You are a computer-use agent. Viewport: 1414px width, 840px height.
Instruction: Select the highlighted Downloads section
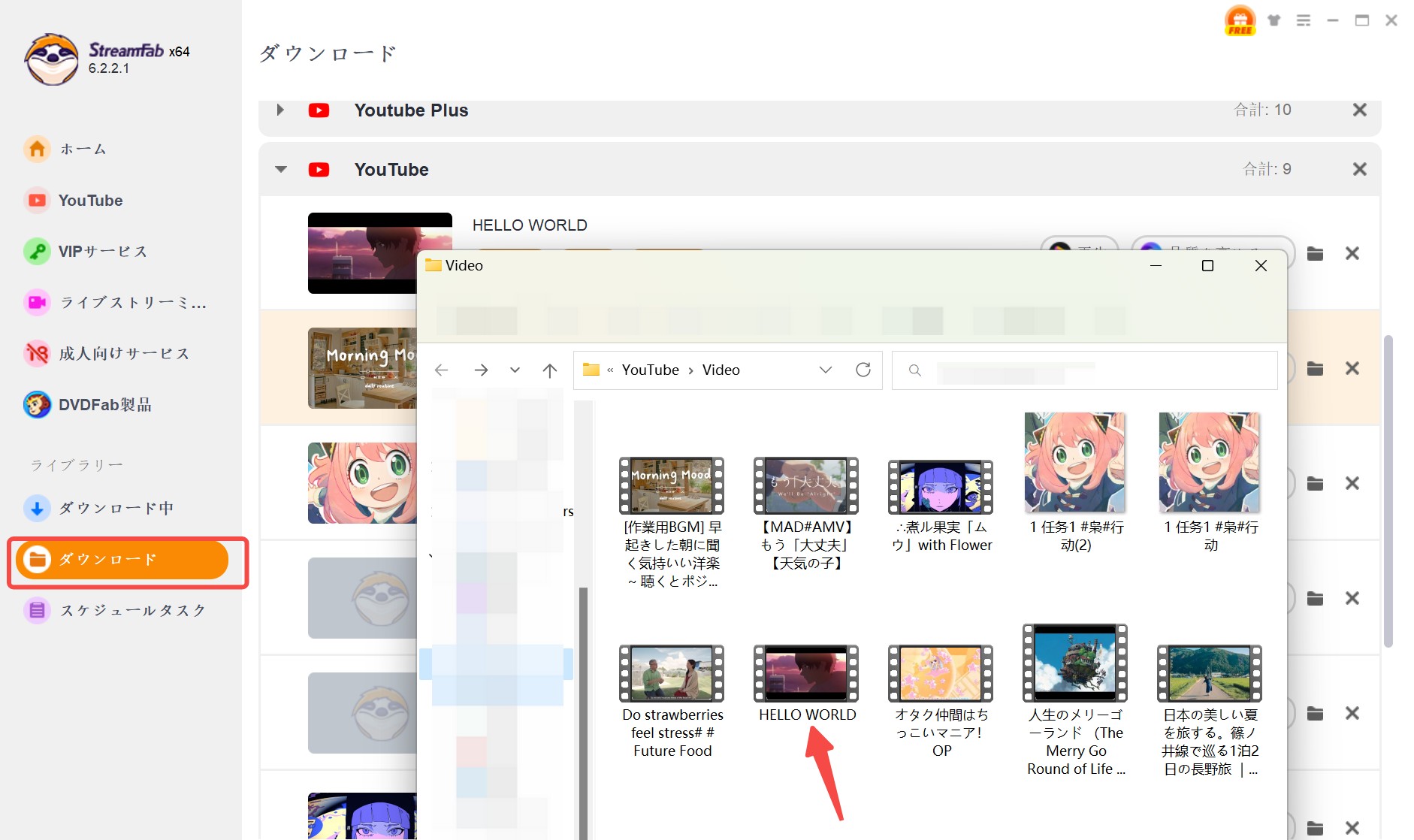coord(122,560)
